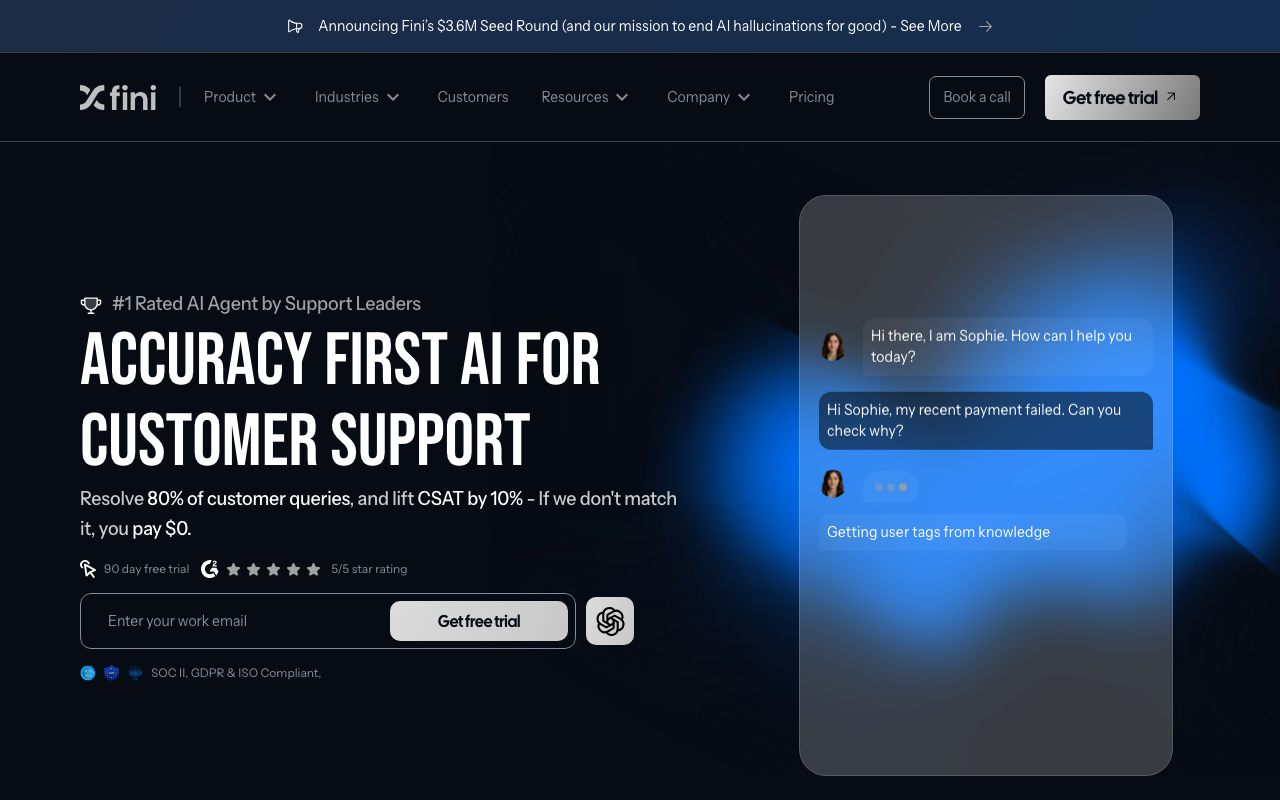
Task: Open the Customers nav item
Action: (473, 97)
